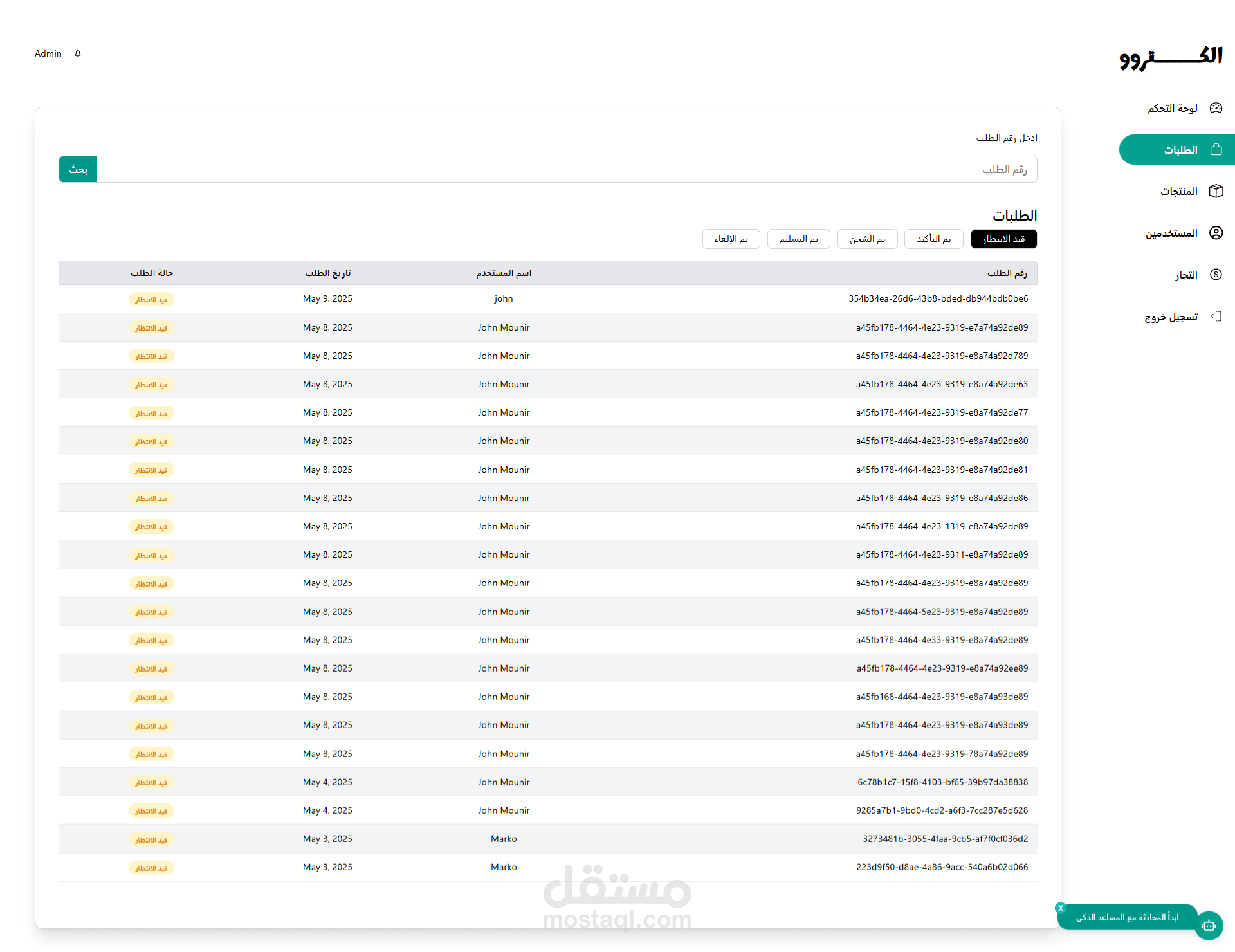The image size is (1235, 952).
Task: Open order 354b34ea-26d6-43b8-bded-db944bdb0be6 row
Action: pyautogui.click(x=938, y=299)
